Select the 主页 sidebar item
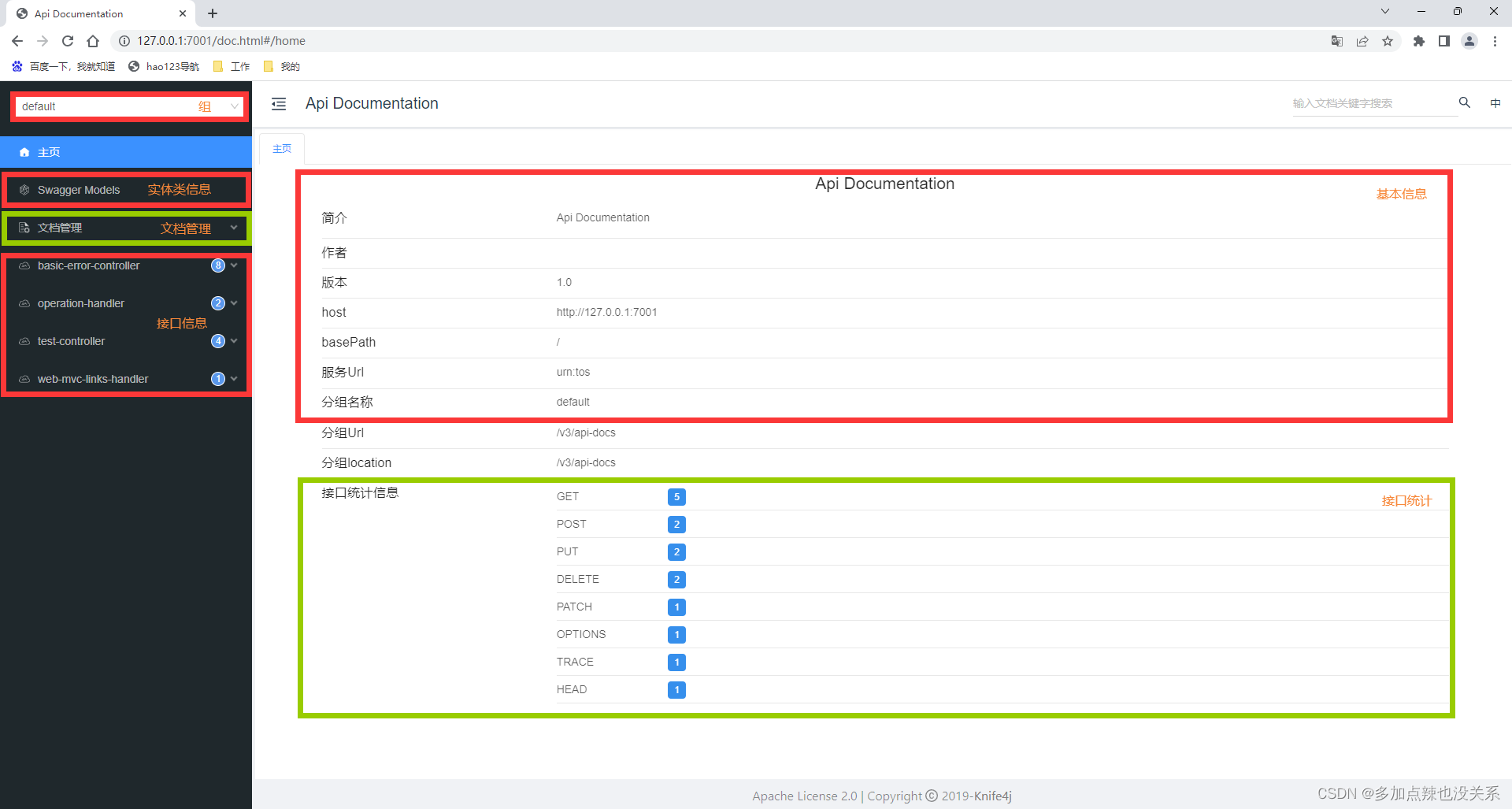The width and height of the screenshot is (1512, 809). [x=126, y=152]
